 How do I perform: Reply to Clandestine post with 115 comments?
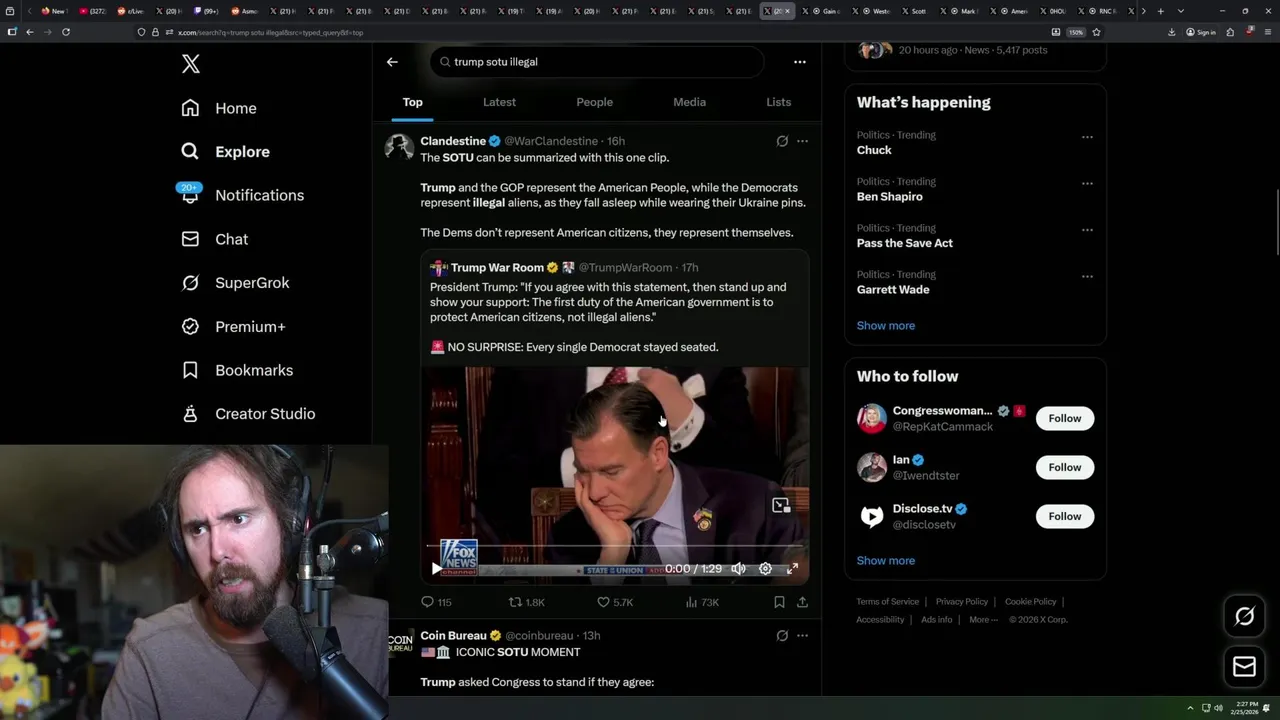pyautogui.click(x=436, y=602)
